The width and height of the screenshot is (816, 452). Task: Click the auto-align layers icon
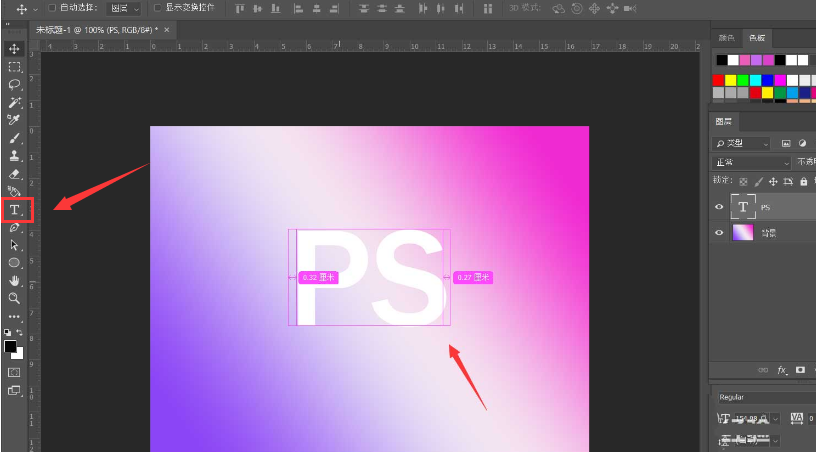[488, 8]
